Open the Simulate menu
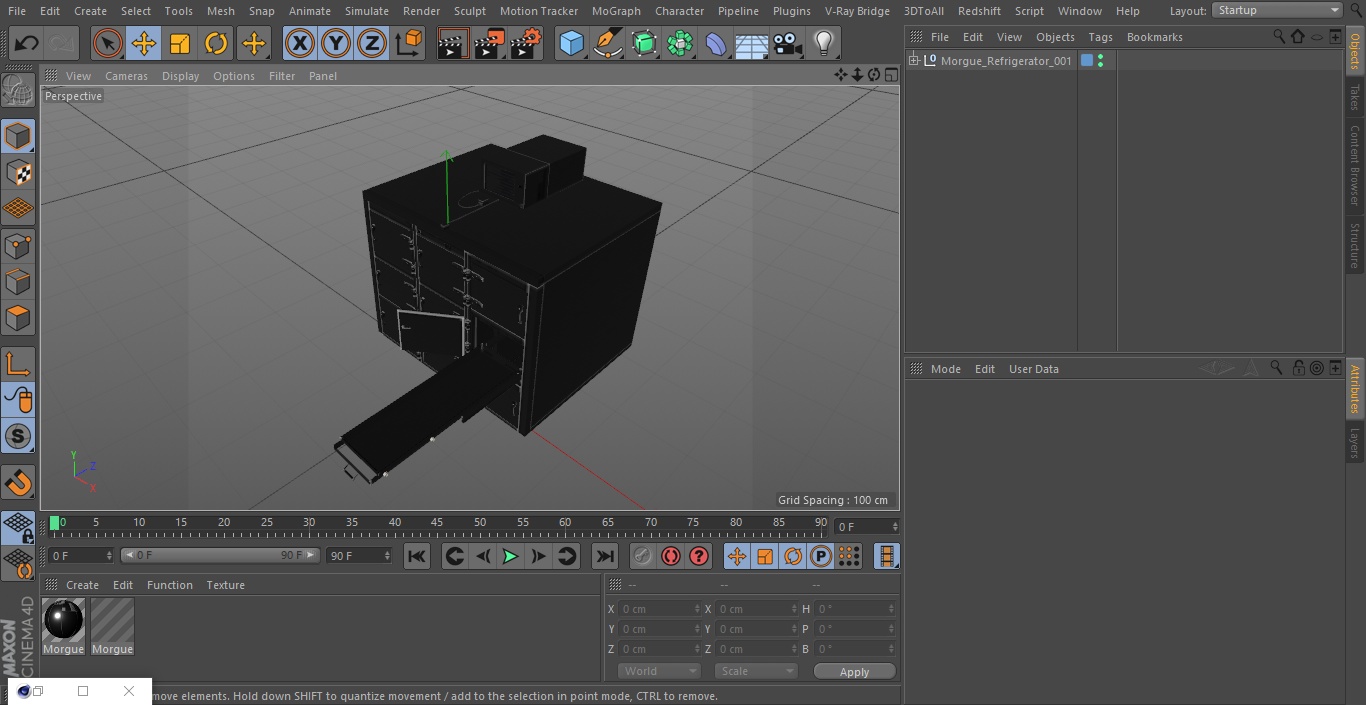The height and width of the screenshot is (705, 1366). (x=366, y=11)
